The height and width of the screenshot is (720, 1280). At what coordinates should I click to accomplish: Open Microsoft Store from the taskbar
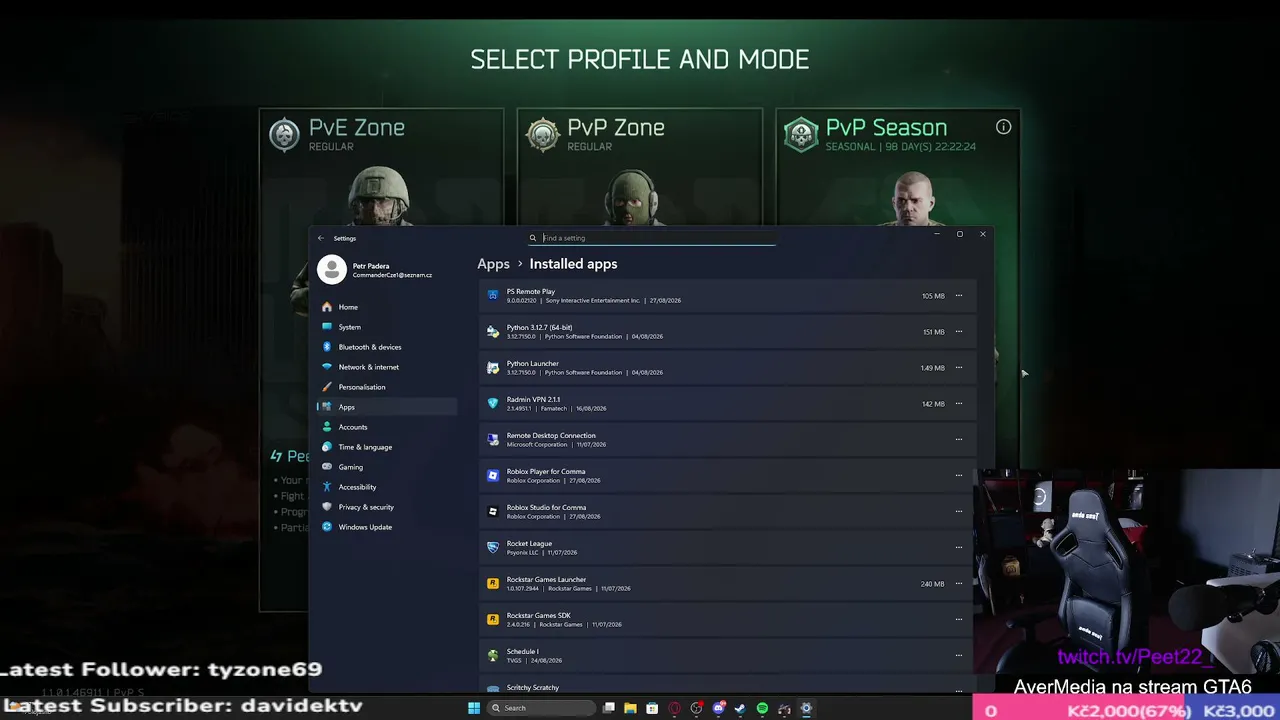(x=652, y=708)
